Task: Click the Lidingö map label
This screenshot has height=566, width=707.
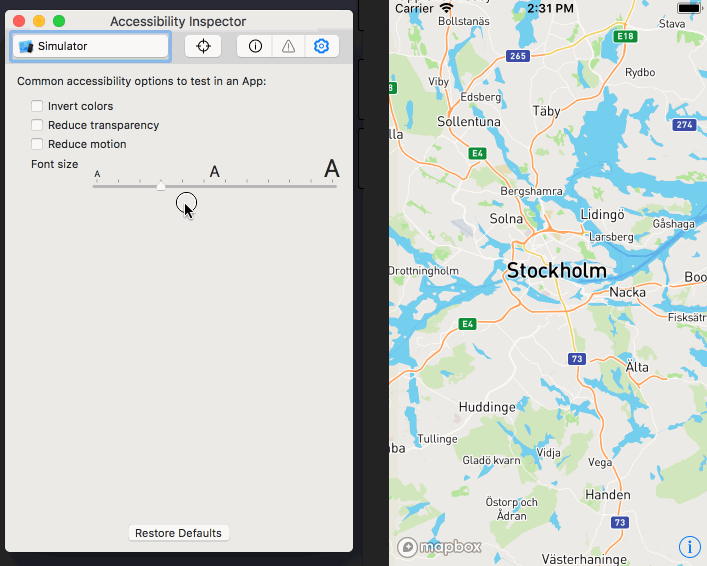Action: pos(602,214)
